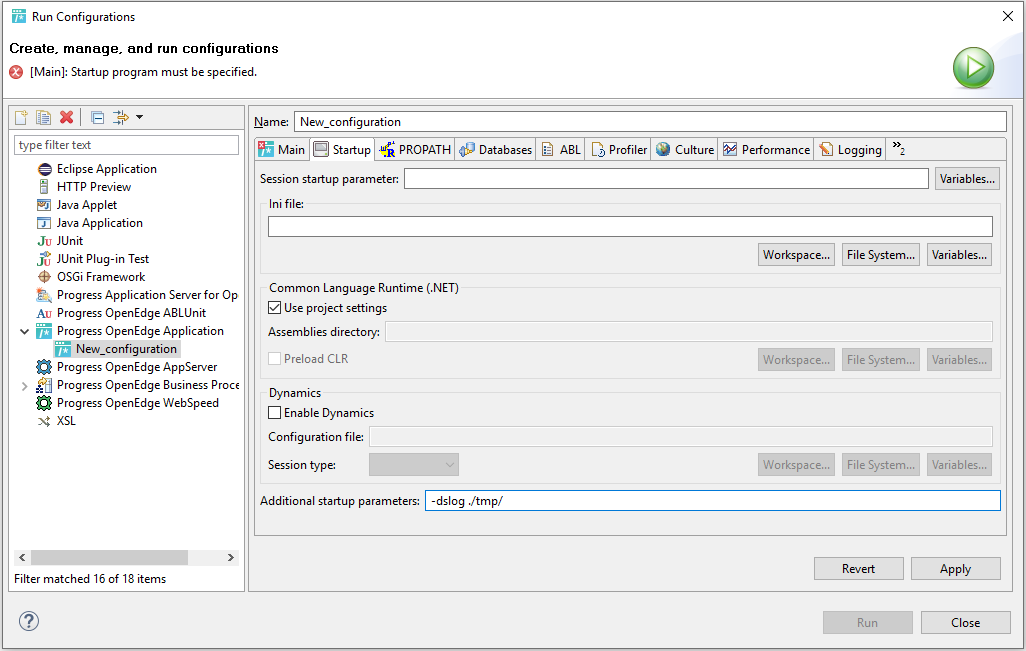The height and width of the screenshot is (651, 1026).
Task: Open help with question mark icon
Action: tap(29, 621)
